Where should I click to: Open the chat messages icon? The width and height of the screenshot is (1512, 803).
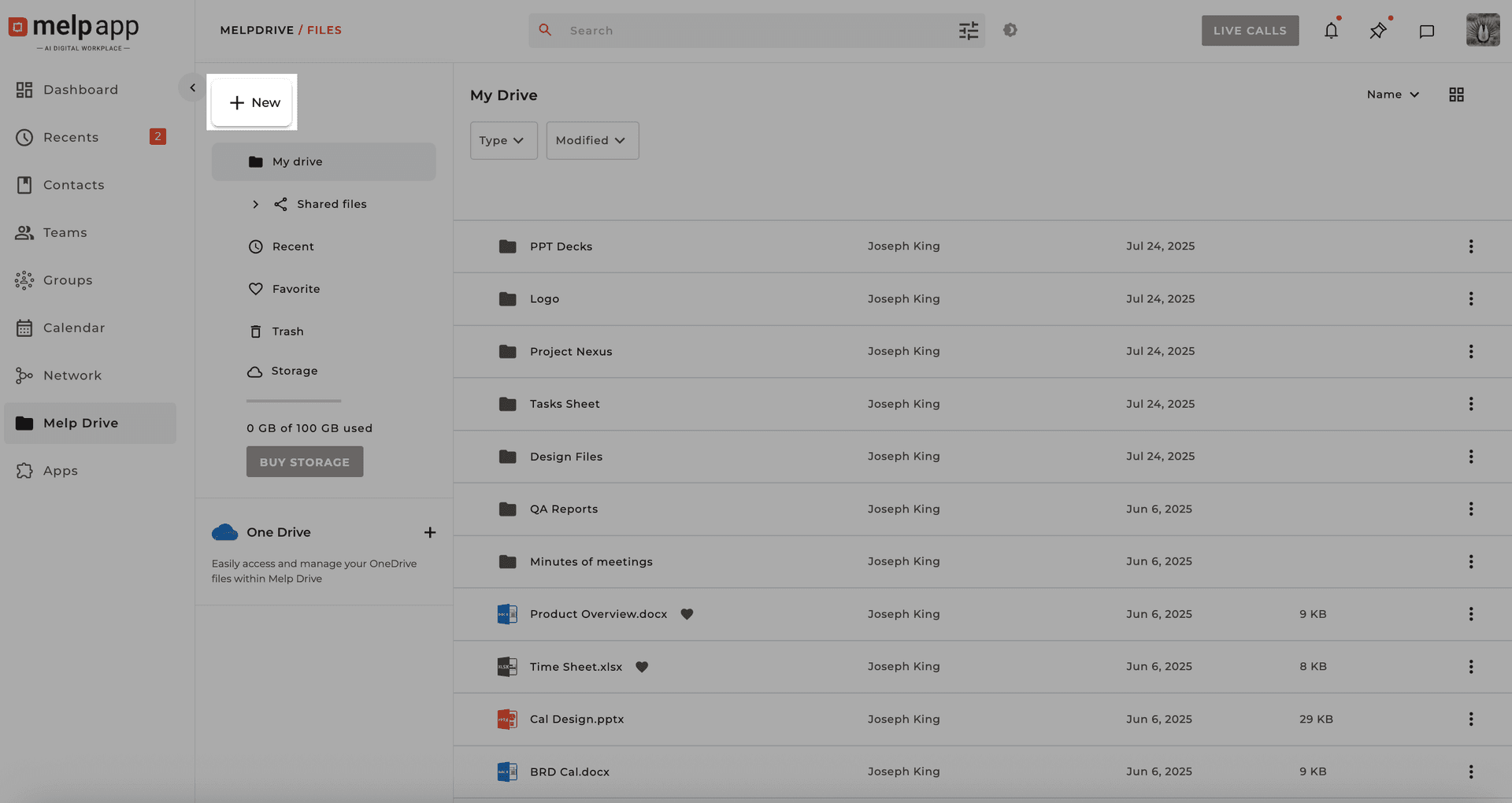click(1426, 30)
